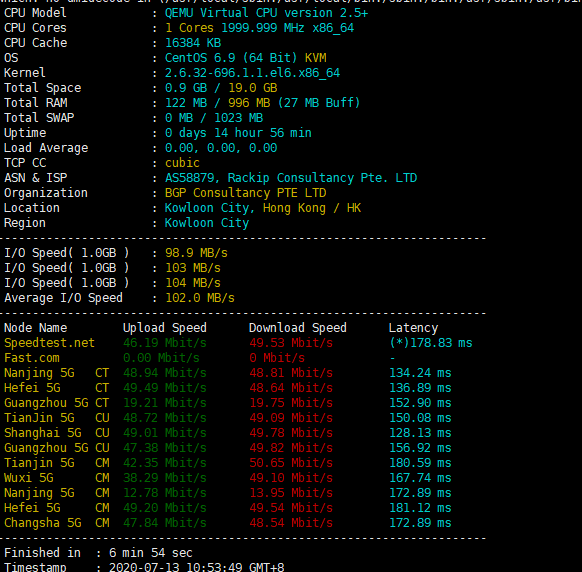Select the OS value CentOS 6.9 (64 Bit) KVM

pos(245,58)
